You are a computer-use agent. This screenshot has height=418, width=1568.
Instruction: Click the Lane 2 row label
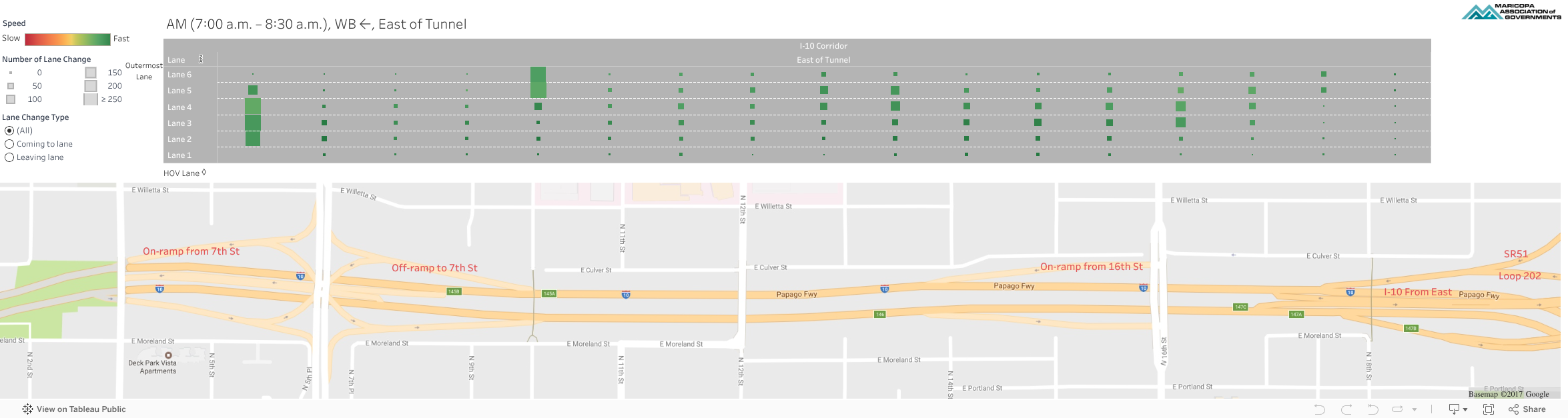tap(179, 139)
